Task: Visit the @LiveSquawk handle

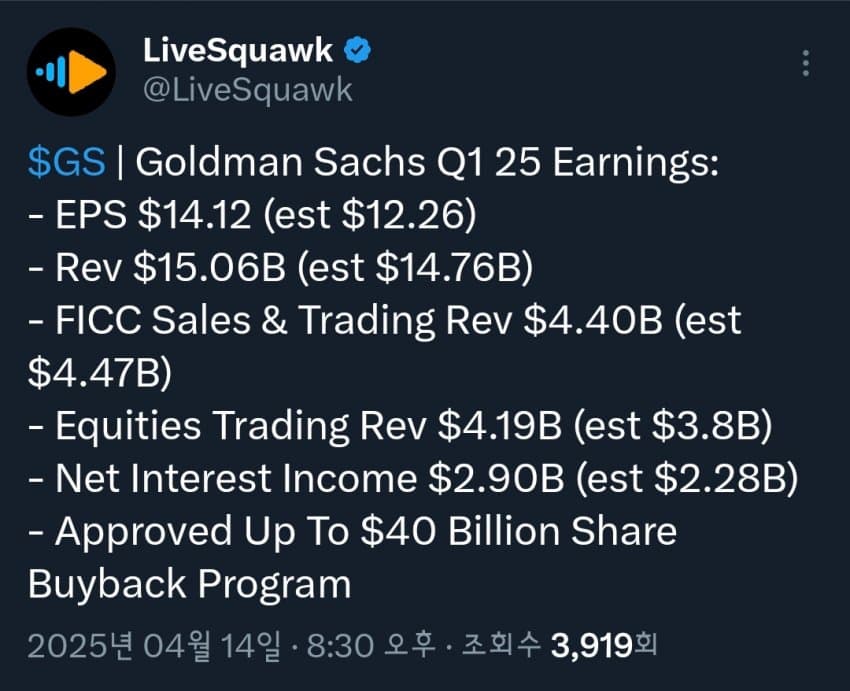Action: [248, 90]
